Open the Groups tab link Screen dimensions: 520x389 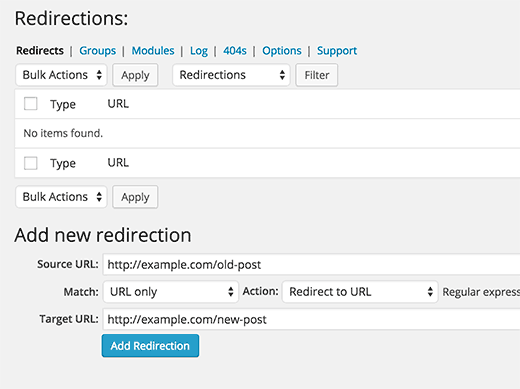pos(97,51)
